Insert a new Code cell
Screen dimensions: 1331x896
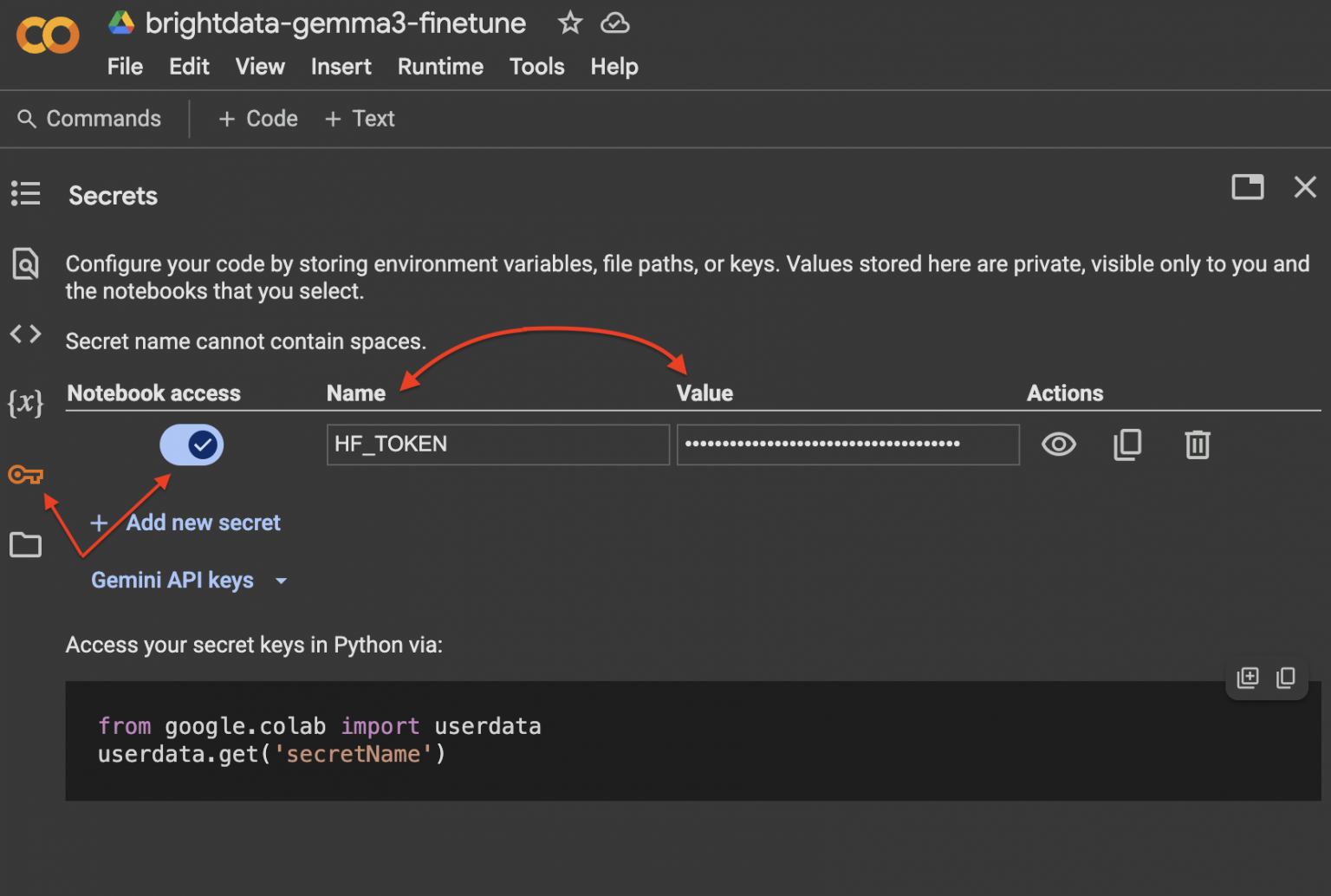257,118
